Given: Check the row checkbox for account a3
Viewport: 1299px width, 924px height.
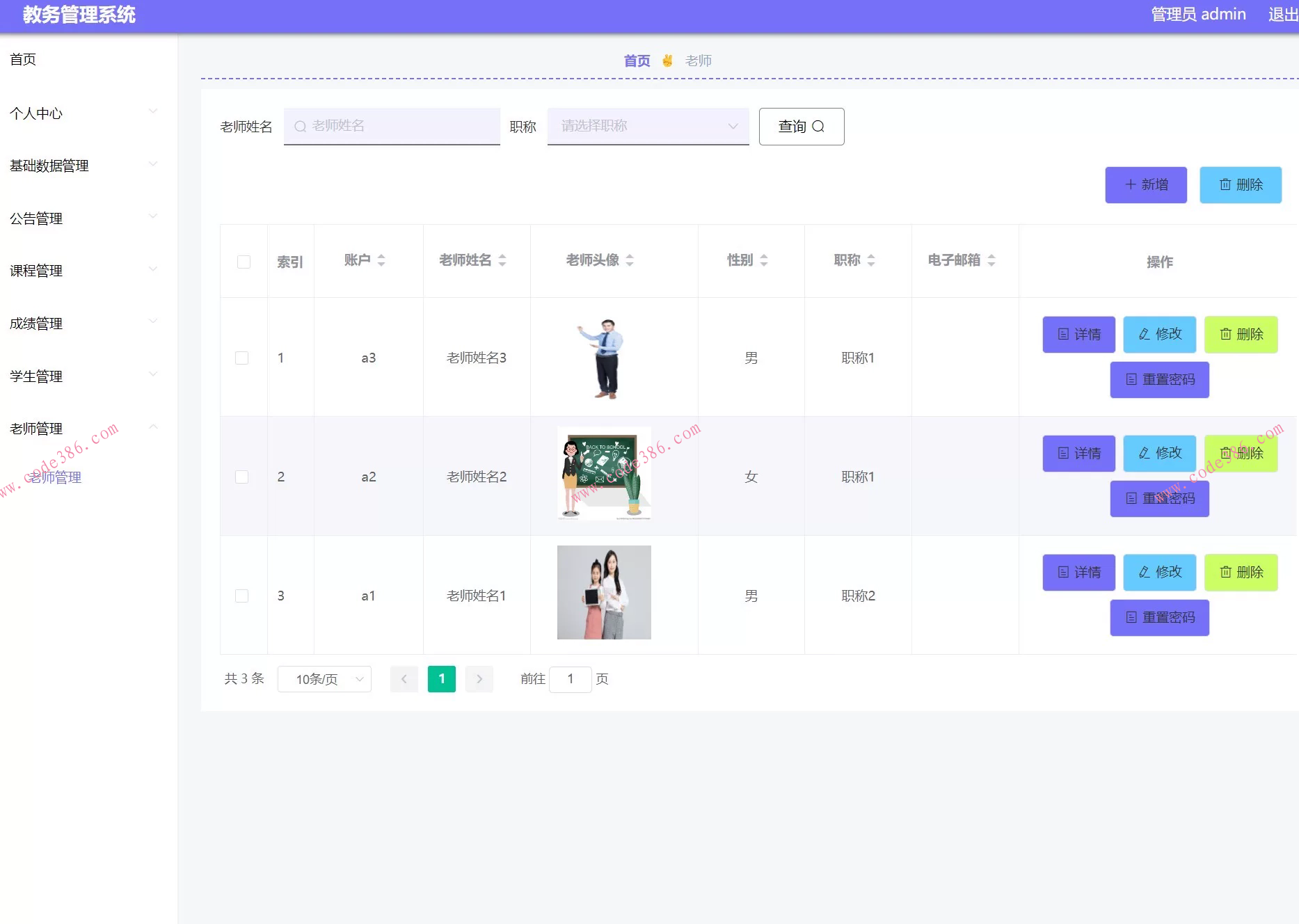Looking at the screenshot, I should [x=242, y=358].
